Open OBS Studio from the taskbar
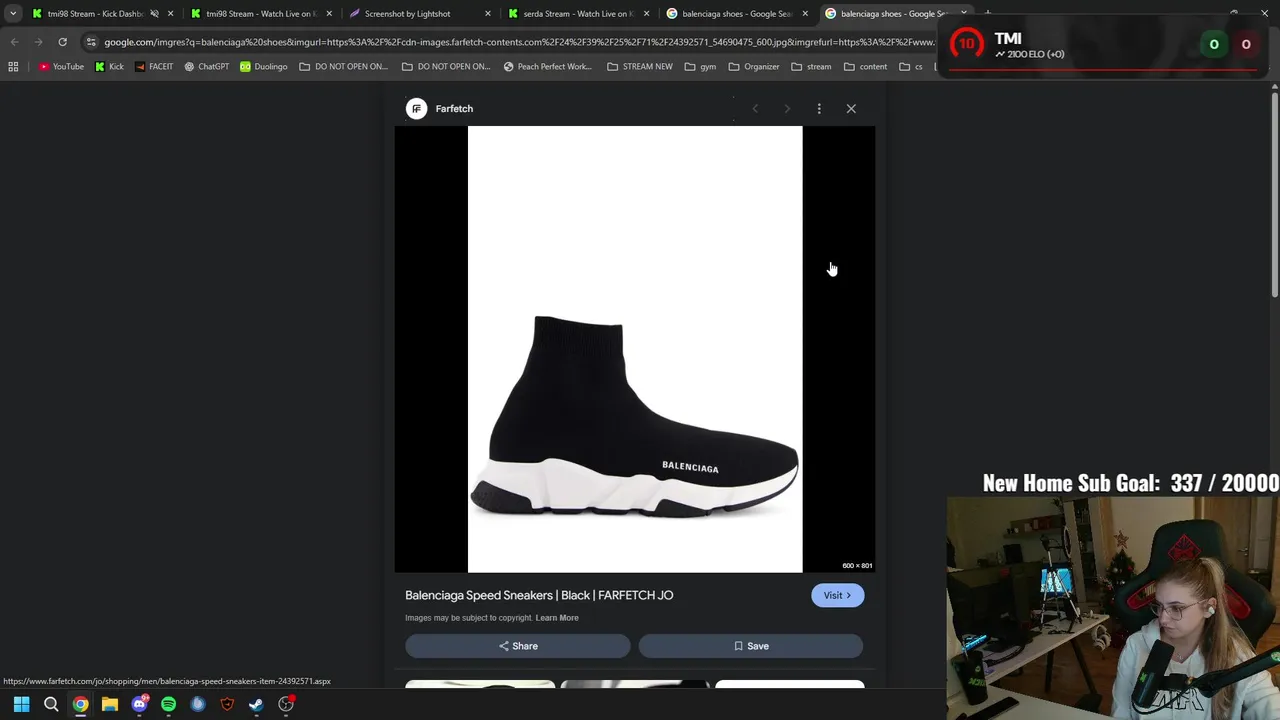The height and width of the screenshot is (720, 1280). pos(286,704)
